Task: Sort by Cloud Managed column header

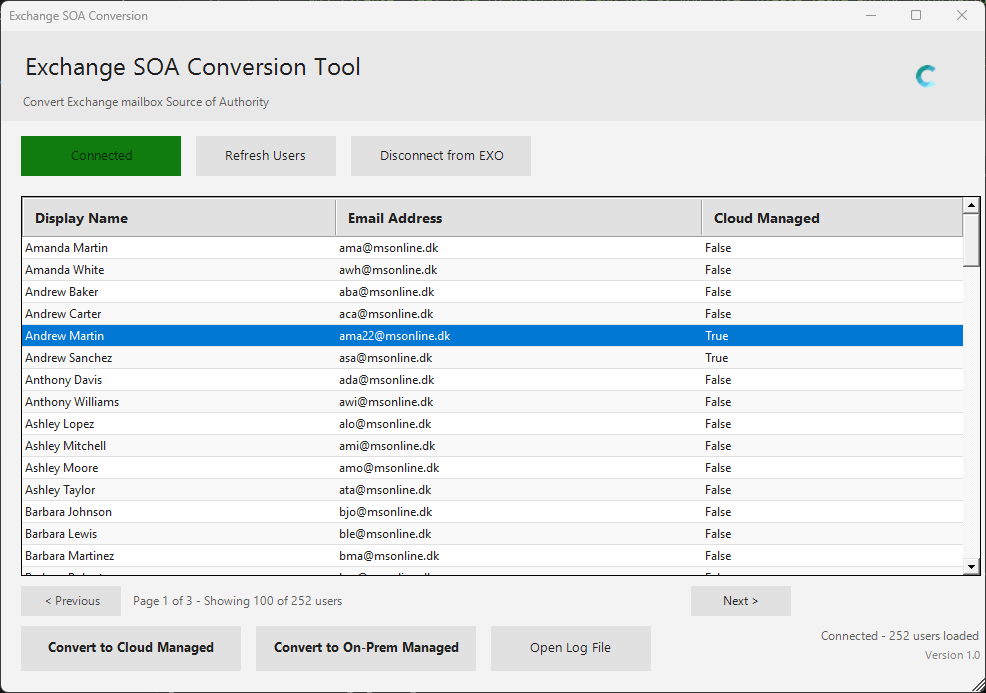Action: click(832, 218)
